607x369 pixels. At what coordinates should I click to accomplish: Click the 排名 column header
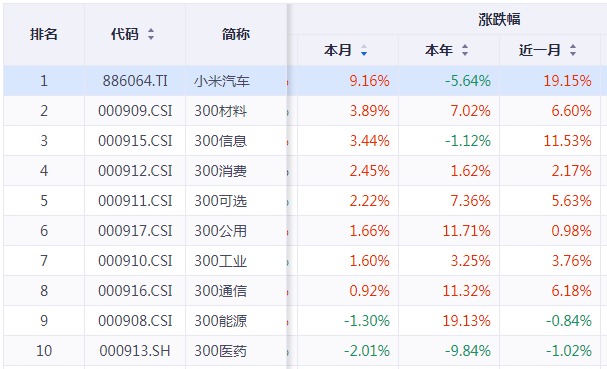click(44, 34)
